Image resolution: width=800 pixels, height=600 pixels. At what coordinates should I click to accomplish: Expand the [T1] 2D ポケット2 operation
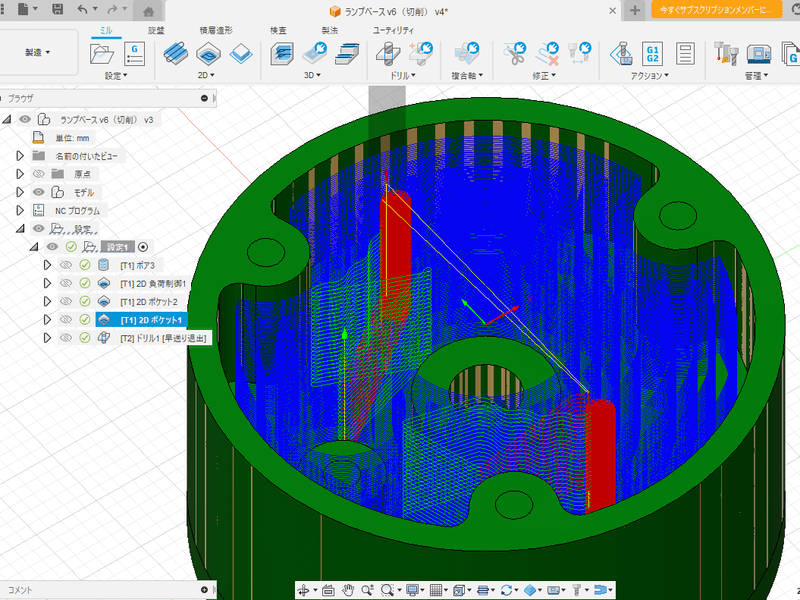tap(47, 301)
